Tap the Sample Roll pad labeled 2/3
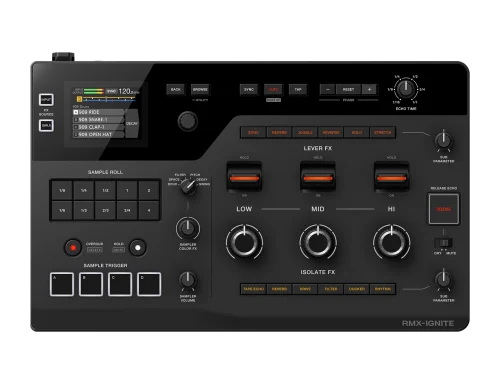The width and height of the screenshot is (500, 383). click(105, 210)
